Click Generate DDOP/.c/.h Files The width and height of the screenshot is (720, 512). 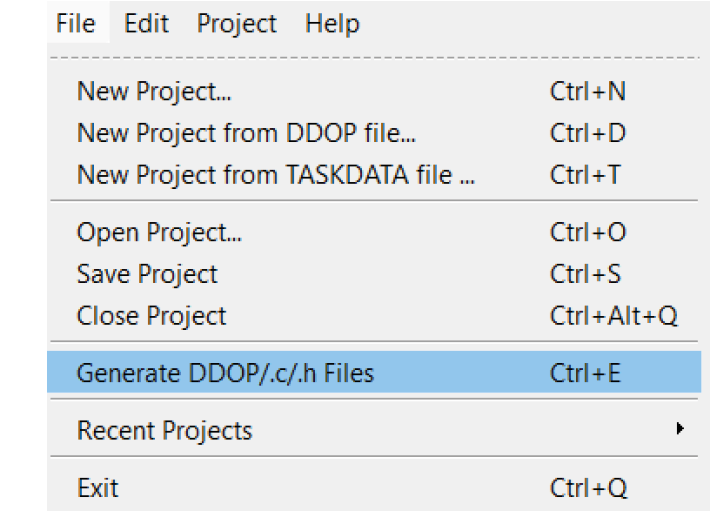coord(374,372)
